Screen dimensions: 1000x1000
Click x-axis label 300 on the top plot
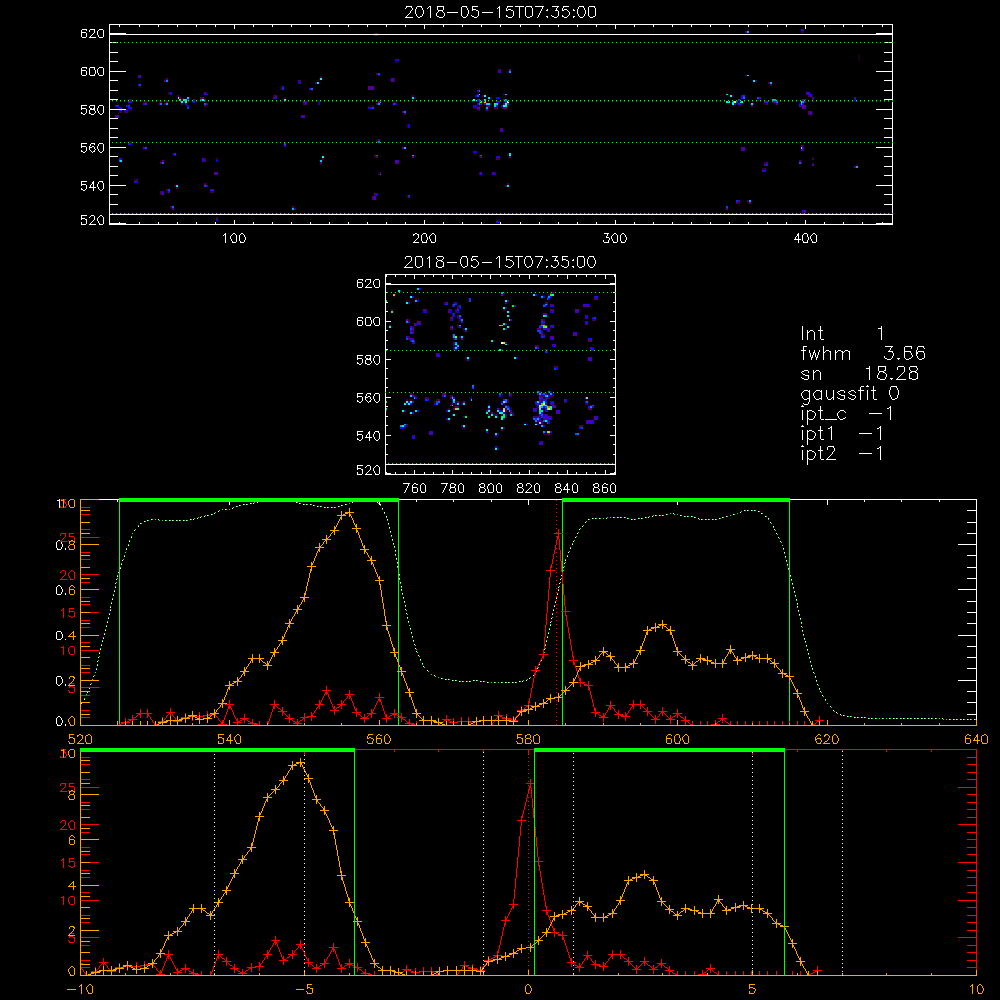(615, 239)
